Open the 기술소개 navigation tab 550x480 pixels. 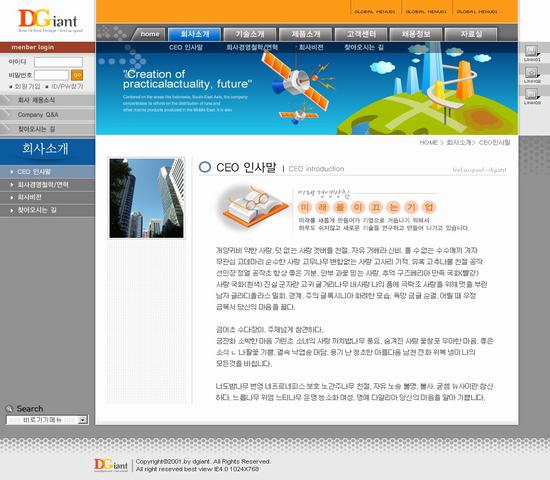click(x=250, y=34)
